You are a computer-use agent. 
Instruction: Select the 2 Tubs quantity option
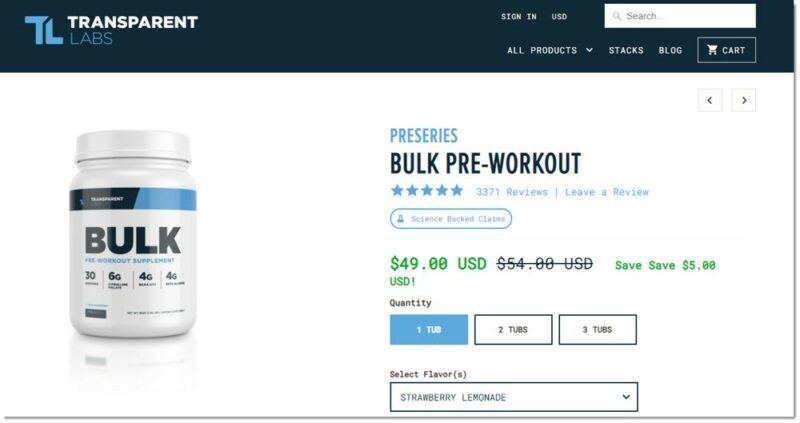(x=513, y=330)
